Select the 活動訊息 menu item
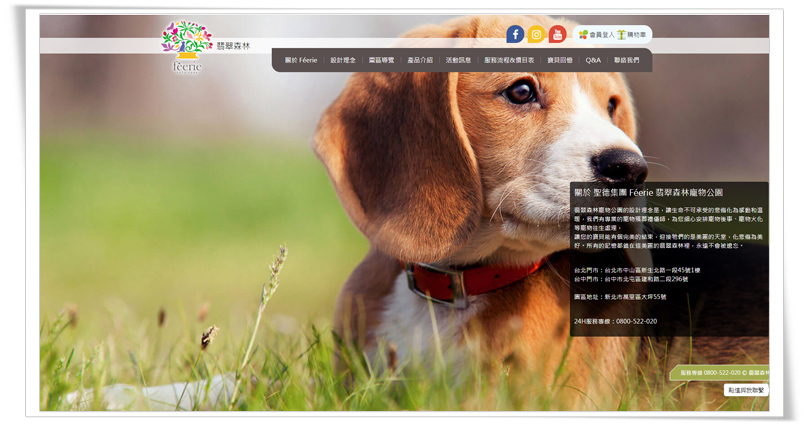Viewport: 810px width, 428px height. pos(458,60)
